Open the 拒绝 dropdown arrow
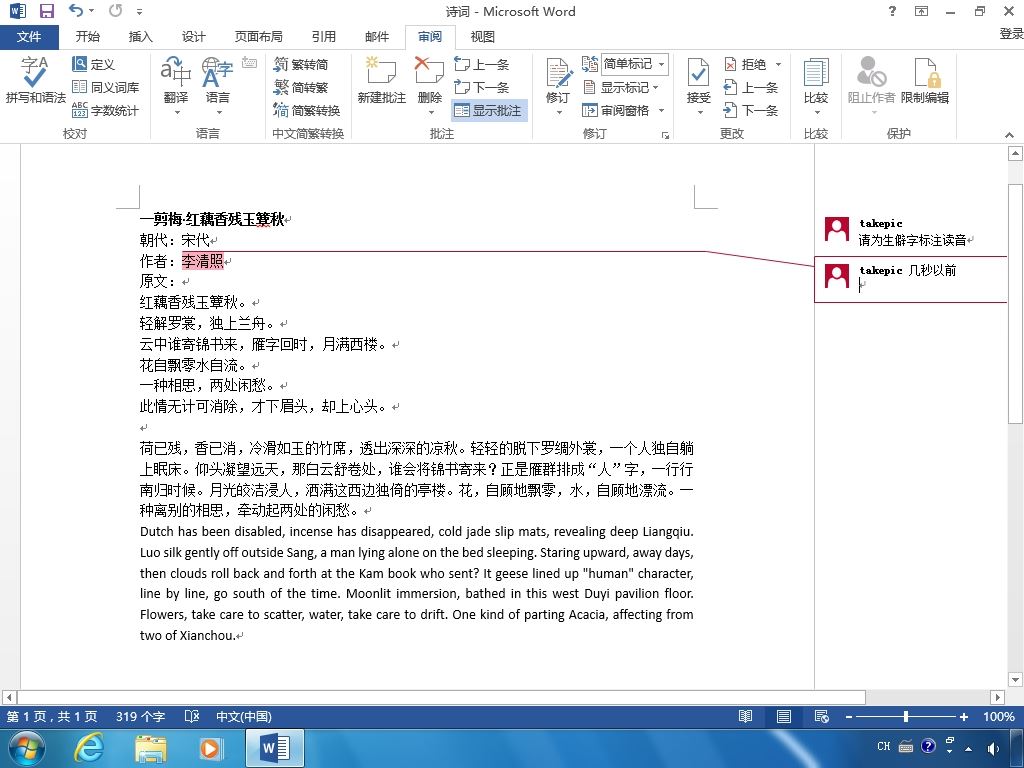 778,64
